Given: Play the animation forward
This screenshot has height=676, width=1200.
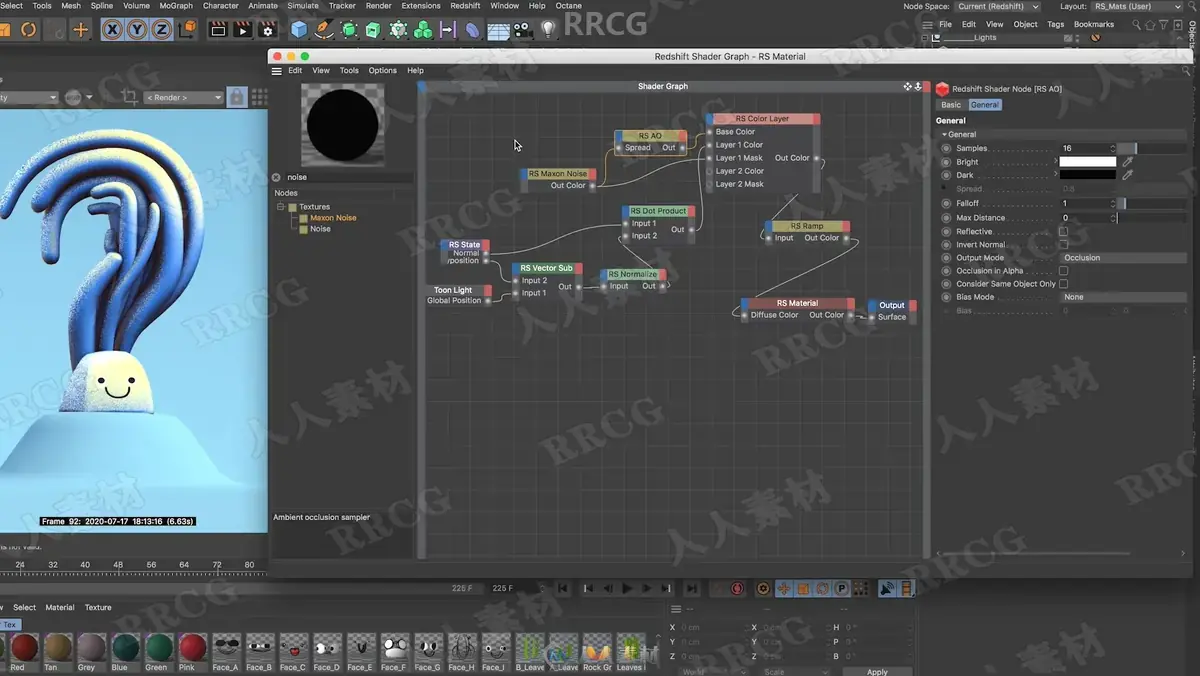Looking at the screenshot, I should point(628,589).
